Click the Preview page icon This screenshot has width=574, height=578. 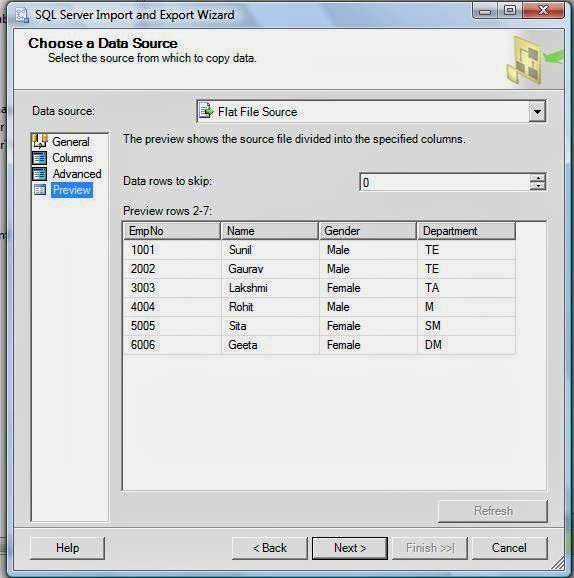40,190
